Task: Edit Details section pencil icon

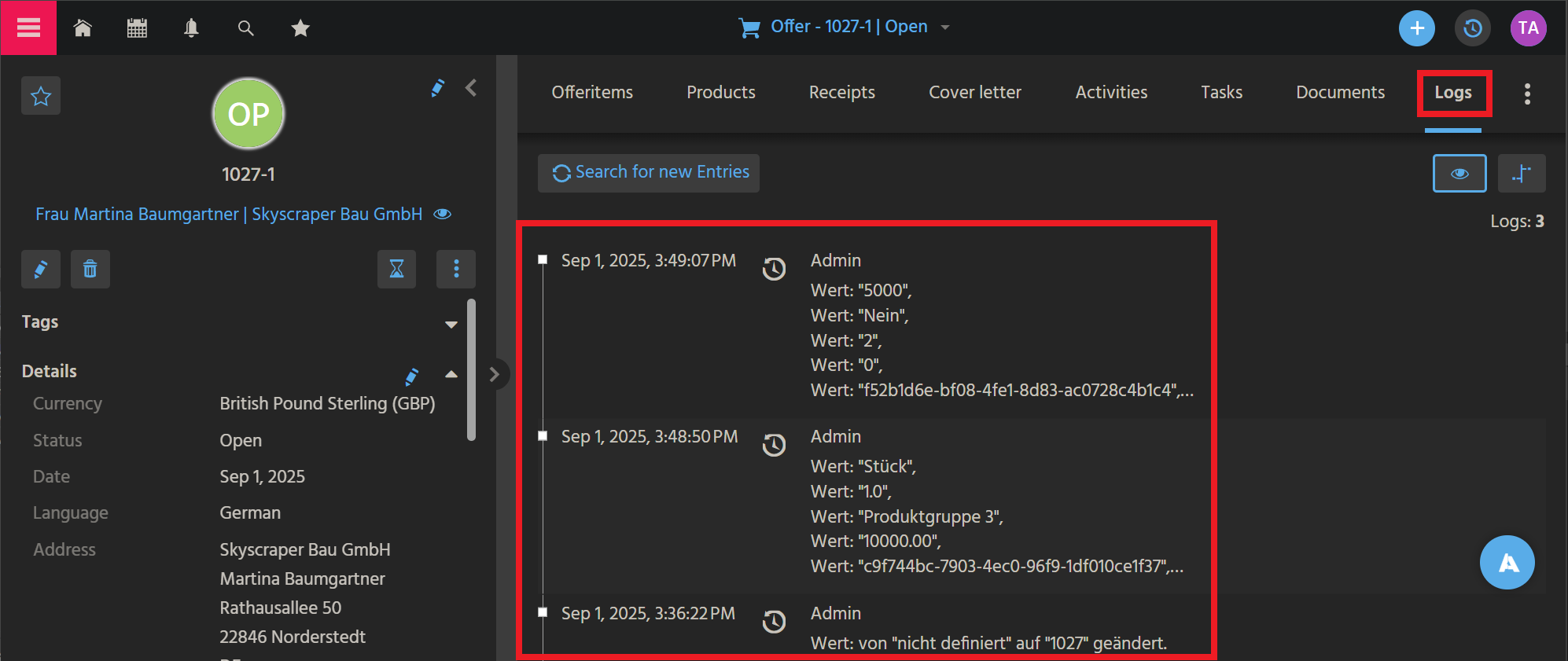Action: (411, 376)
